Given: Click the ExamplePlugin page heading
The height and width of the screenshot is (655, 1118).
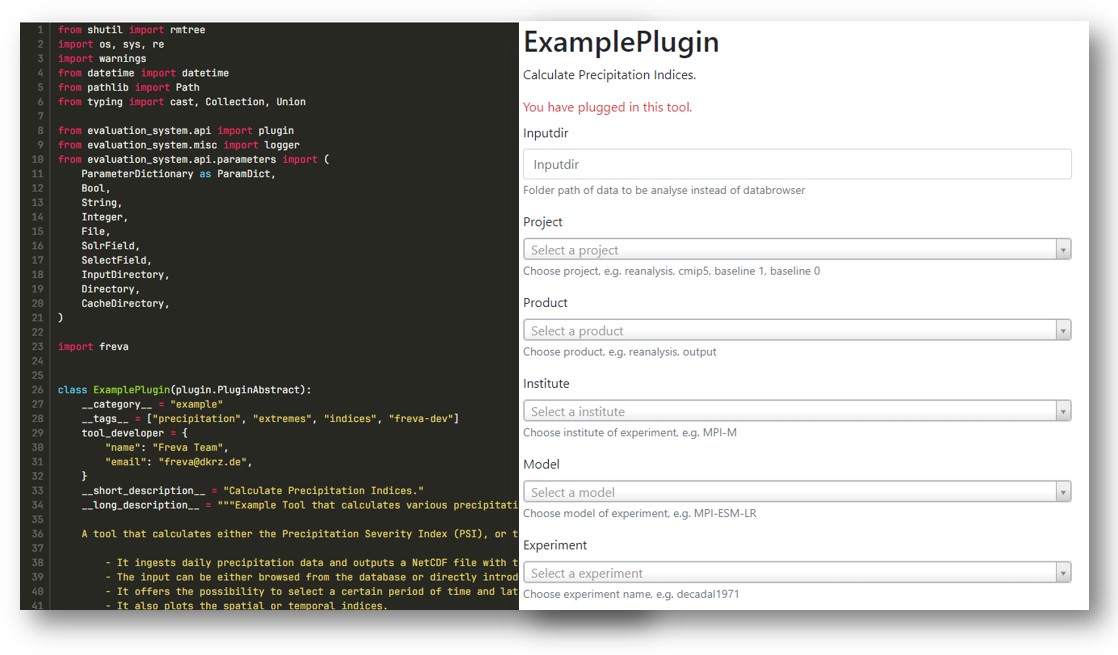Looking at the screenshot, I should pos(621,42).
